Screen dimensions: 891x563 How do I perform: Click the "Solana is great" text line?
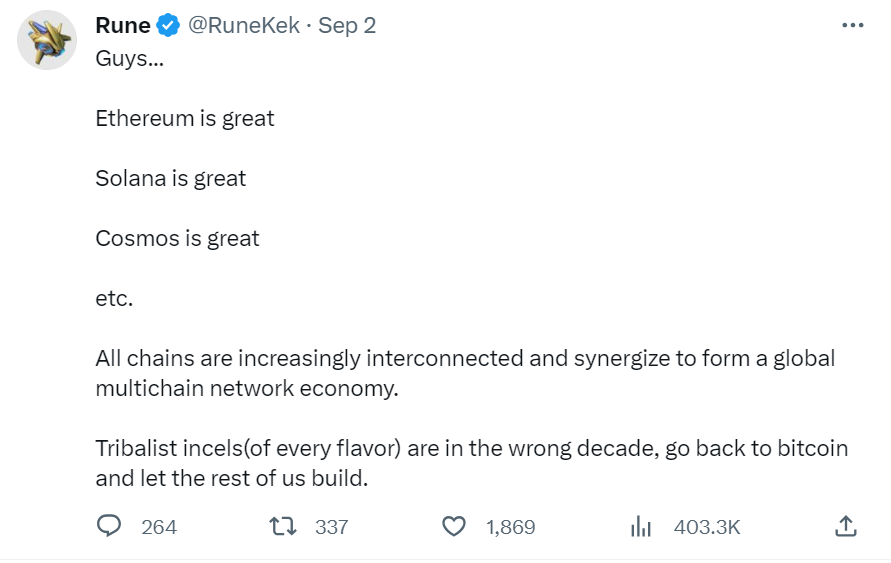click(x=171, y=178)
